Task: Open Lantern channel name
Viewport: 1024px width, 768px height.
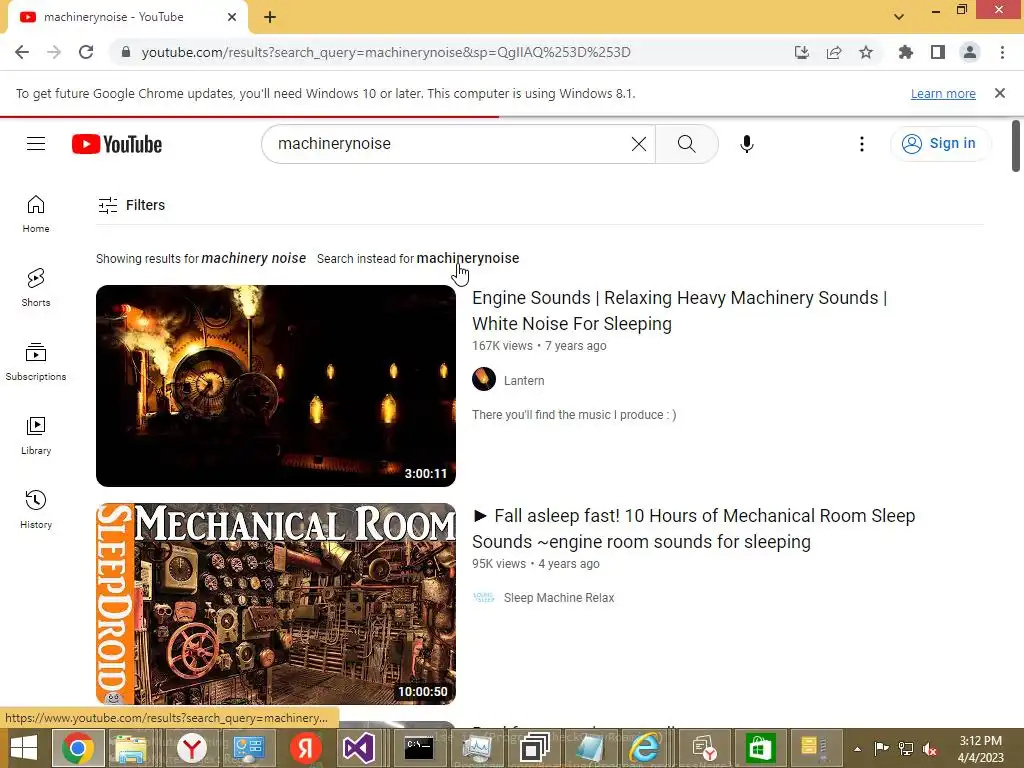Action: click(x=524, y=380)
